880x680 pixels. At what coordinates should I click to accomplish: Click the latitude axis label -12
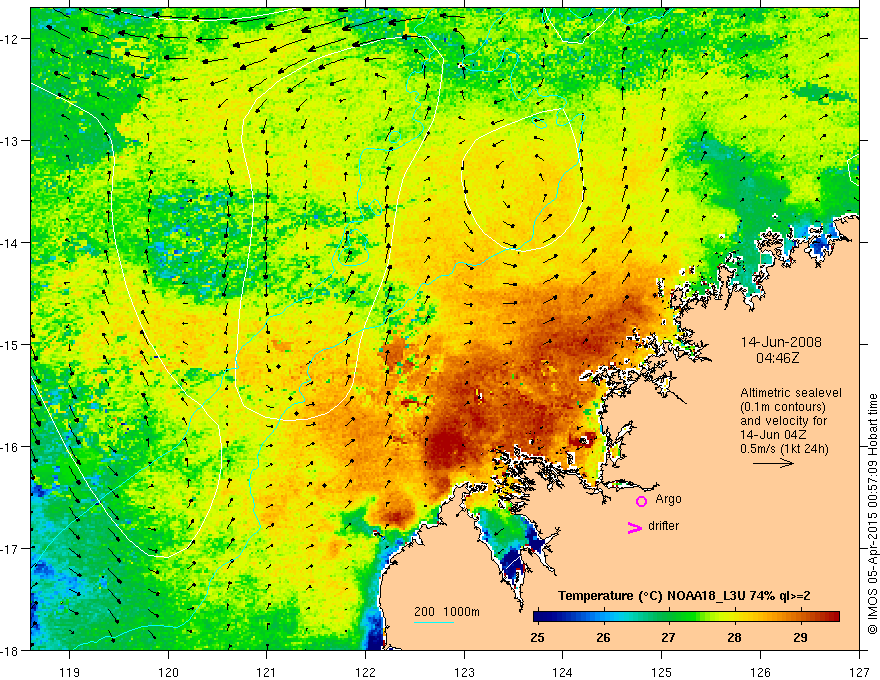tap(9, 39)
